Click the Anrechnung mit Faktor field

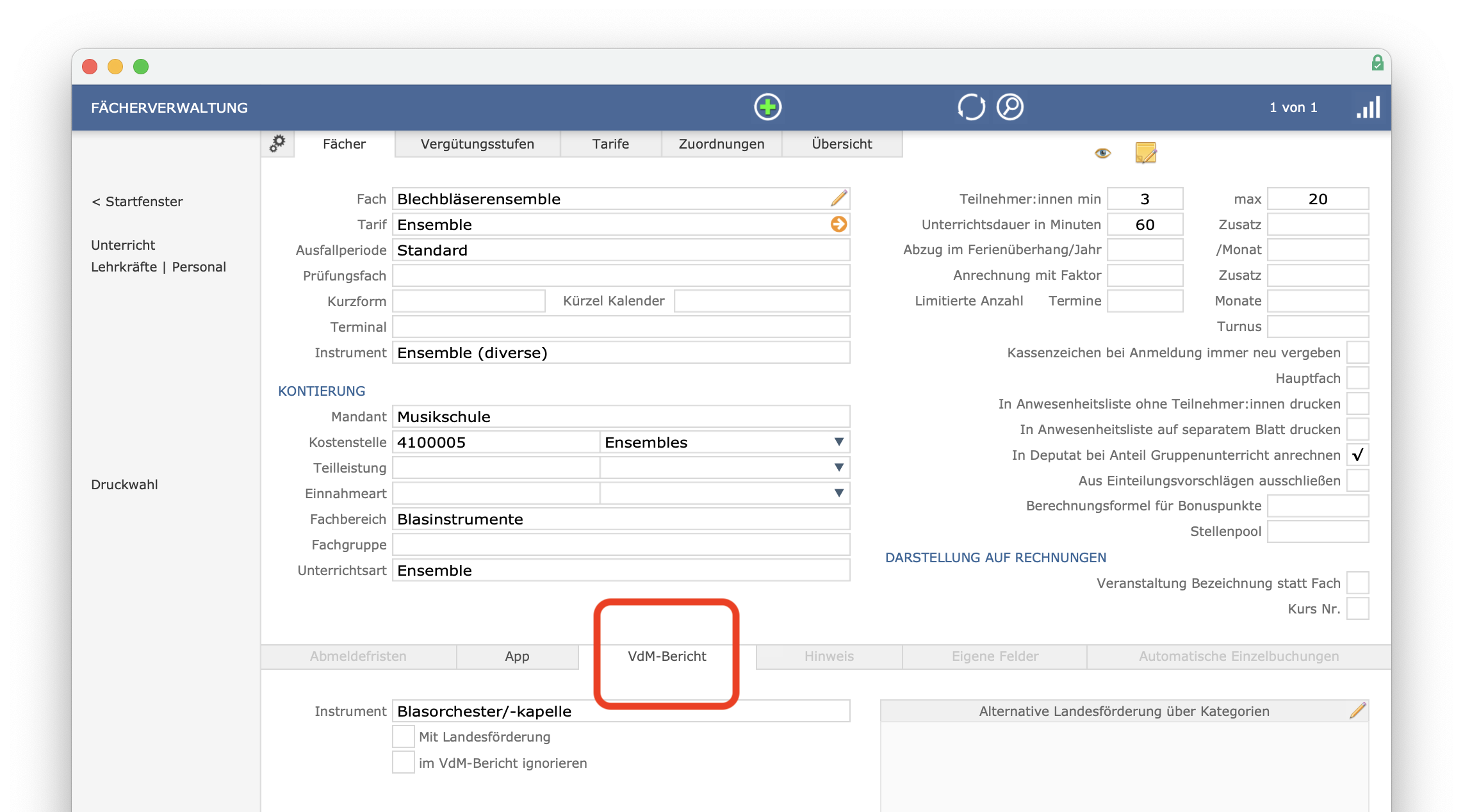coord(1145,275)
